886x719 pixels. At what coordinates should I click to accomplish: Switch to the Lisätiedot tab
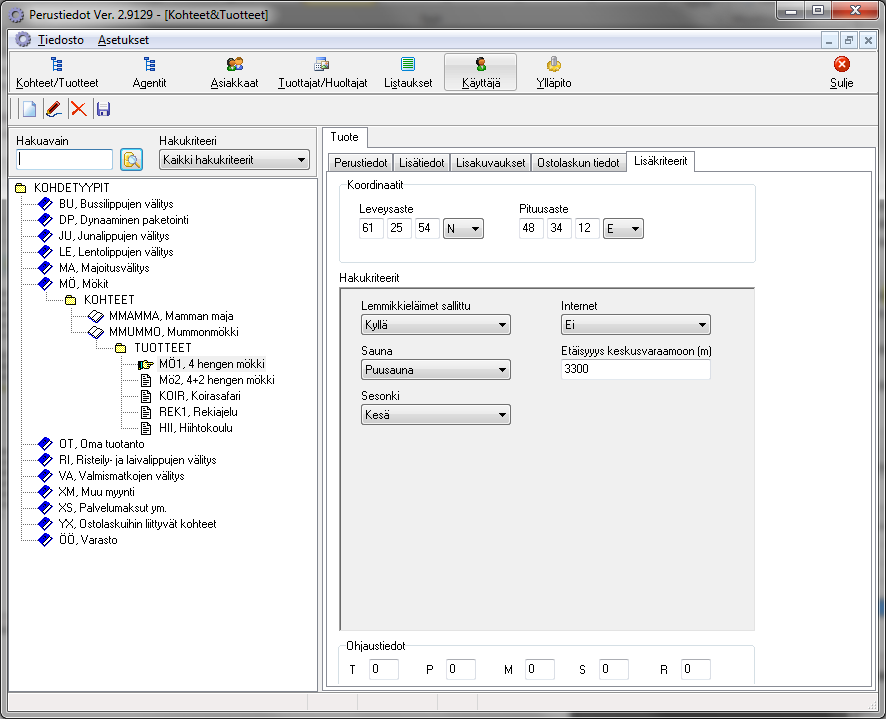click(422, 163)
